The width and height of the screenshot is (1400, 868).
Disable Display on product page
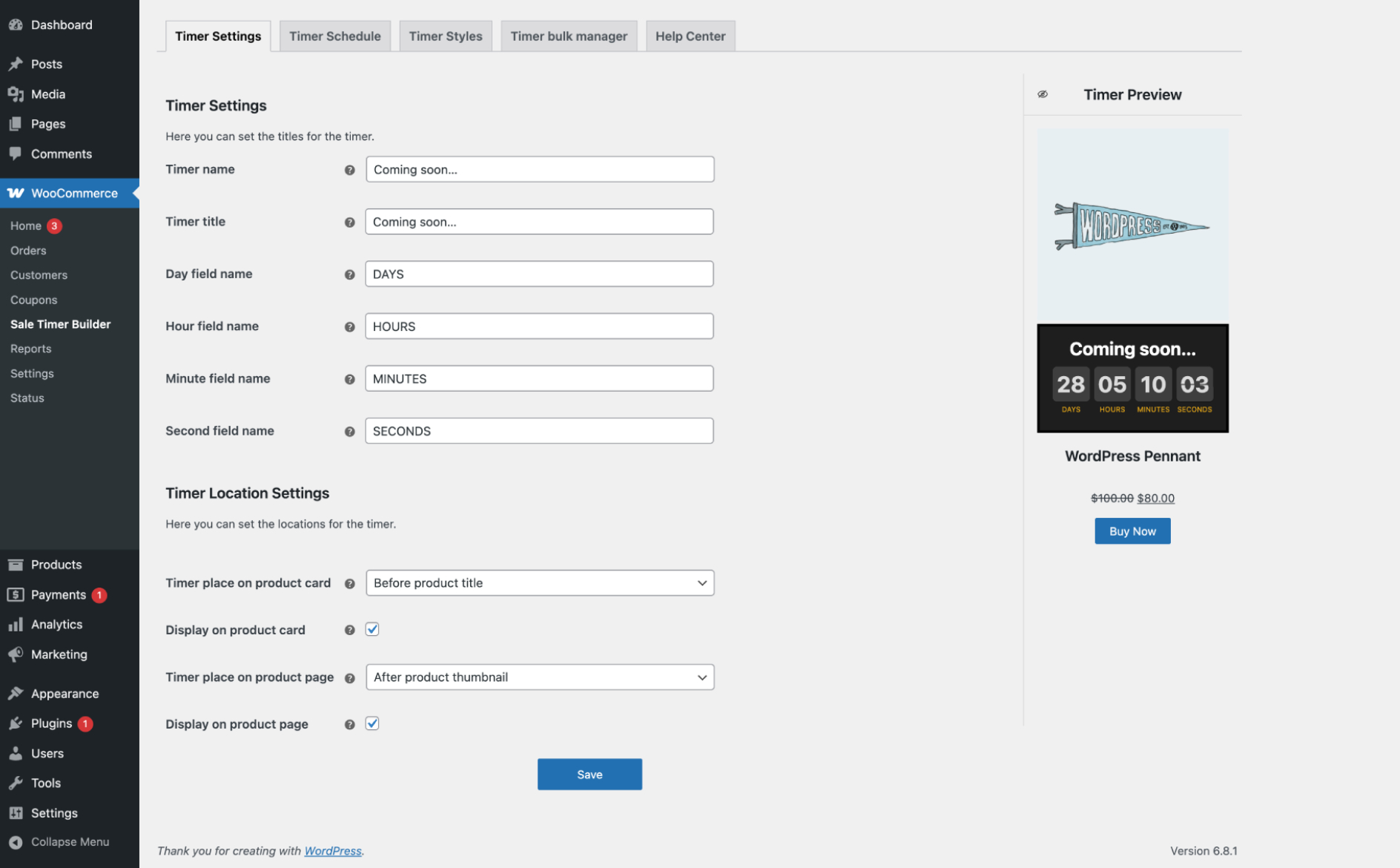[x=372, y=723]
